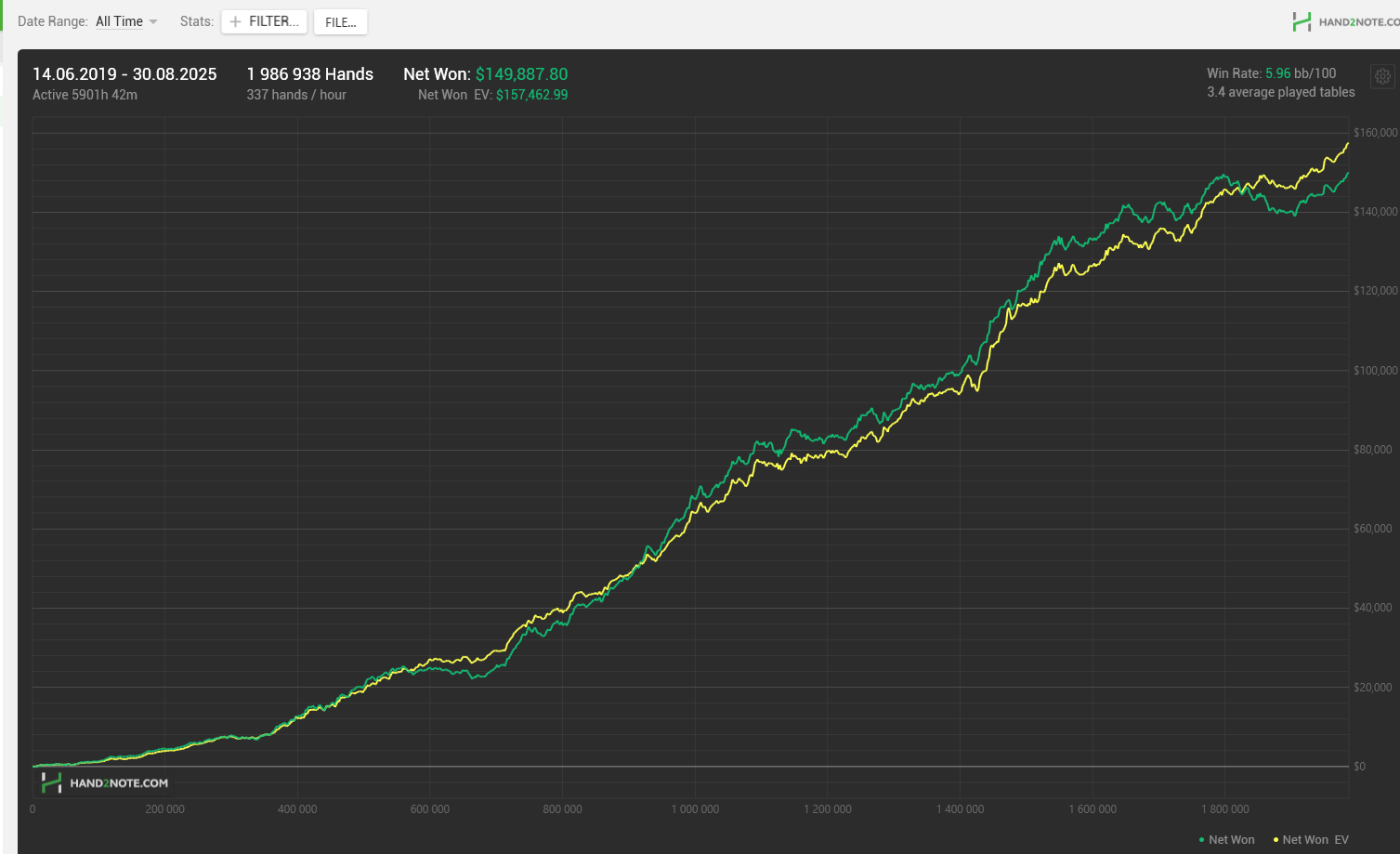Click the Net Won EV value $157,462.99
The image size is (1400, 854).
(531, 95)
